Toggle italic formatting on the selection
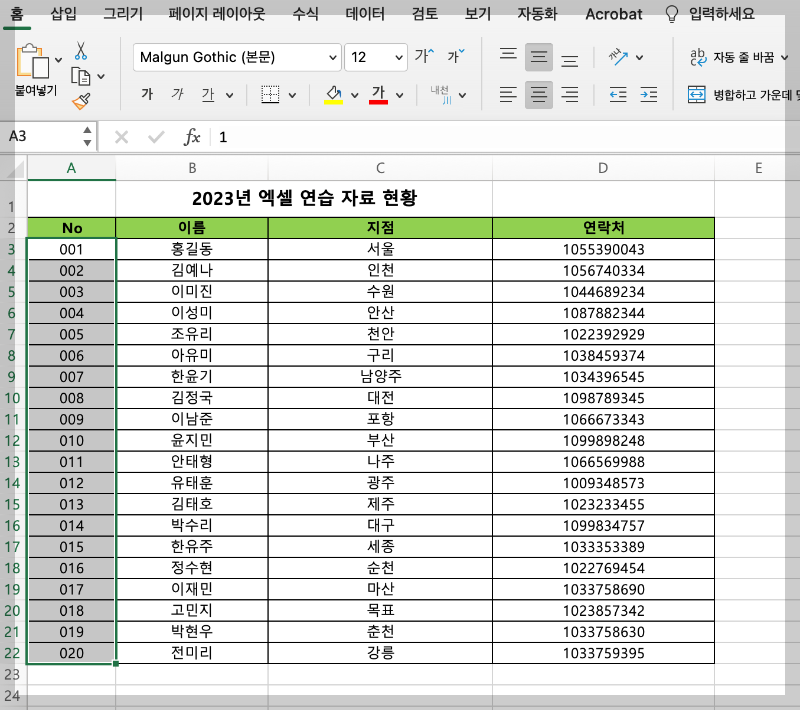Image resolution: width=800 pixels, height=710 pixels. pyautogui.click(x=177, y=94)
